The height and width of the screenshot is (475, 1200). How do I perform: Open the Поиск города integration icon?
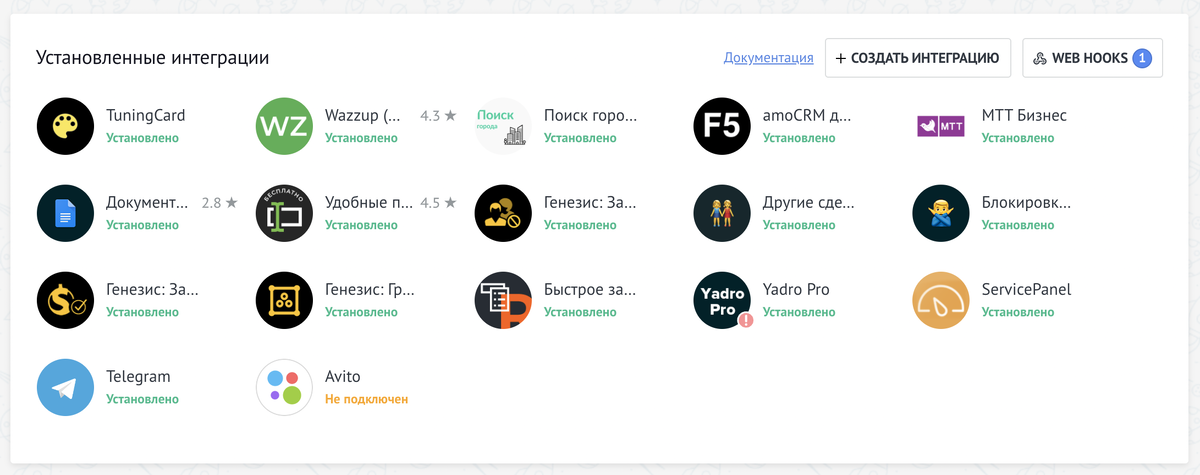503,126
